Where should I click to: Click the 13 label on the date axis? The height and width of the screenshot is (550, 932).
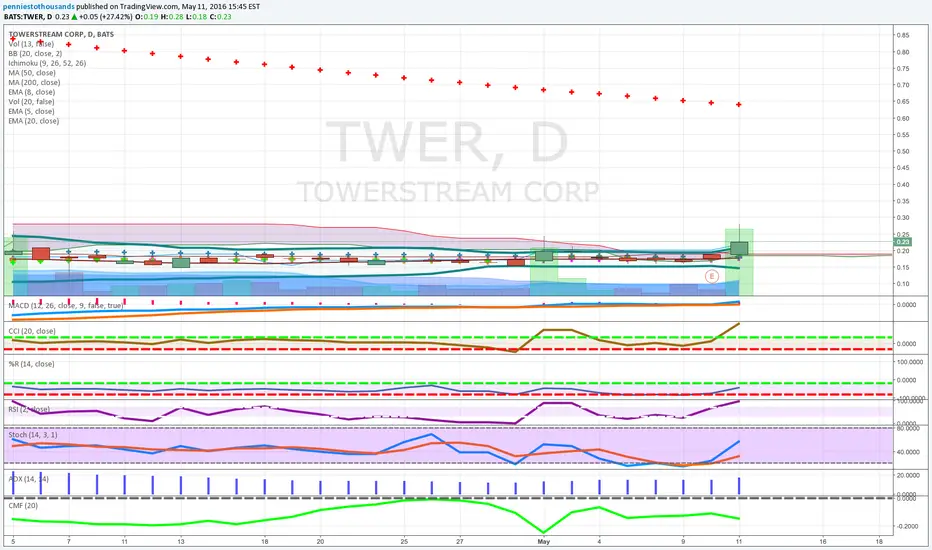[x=181, y=542]
